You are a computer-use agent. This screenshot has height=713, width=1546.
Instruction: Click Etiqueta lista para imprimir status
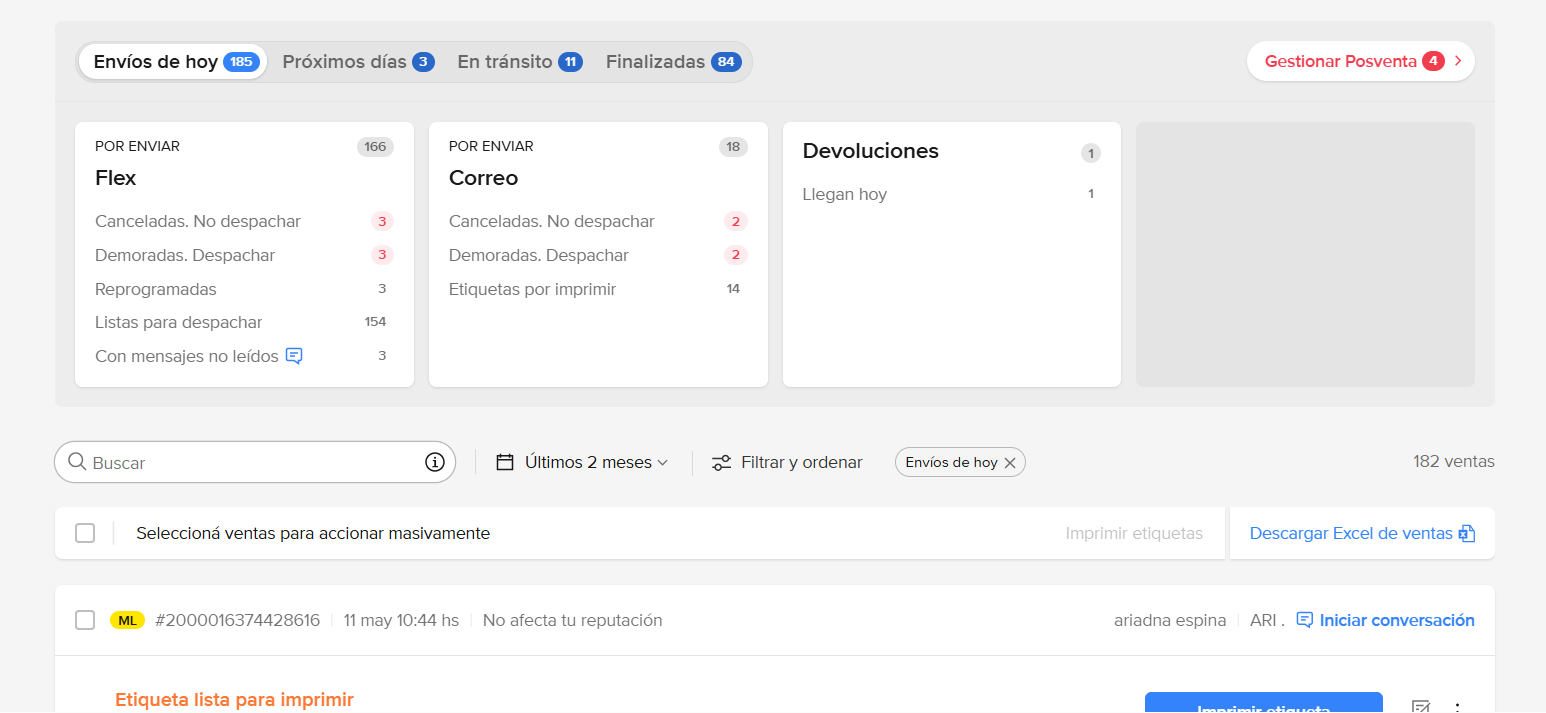[235, 700]
